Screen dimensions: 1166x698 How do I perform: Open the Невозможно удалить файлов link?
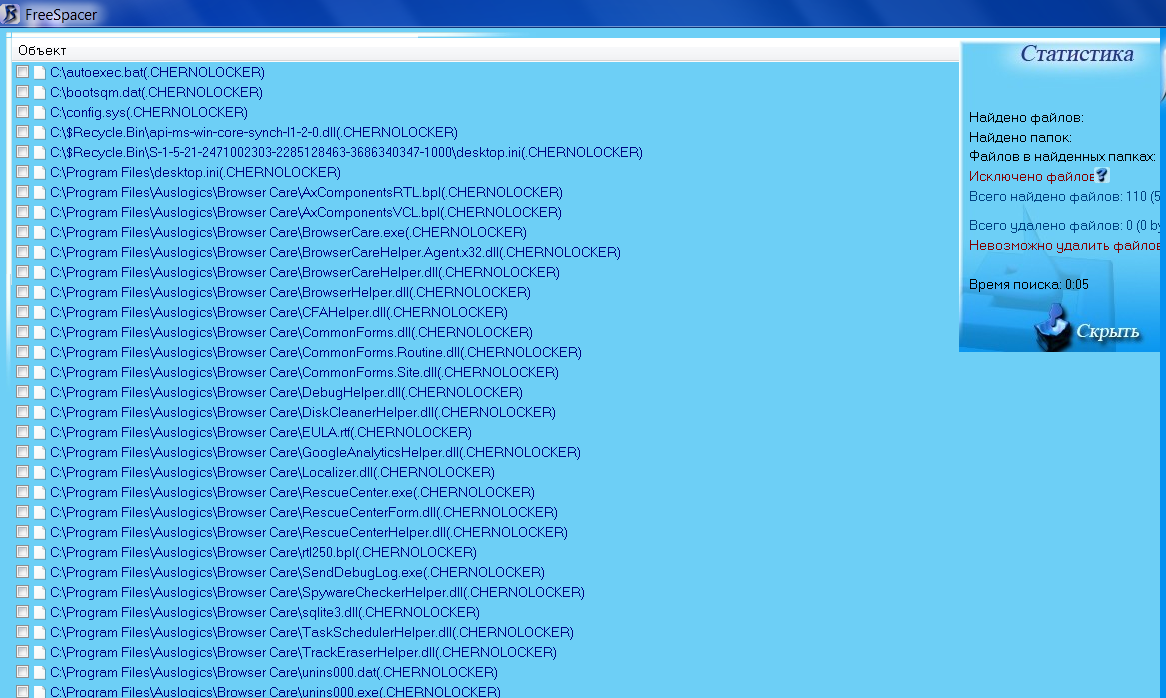[1063, 245]
